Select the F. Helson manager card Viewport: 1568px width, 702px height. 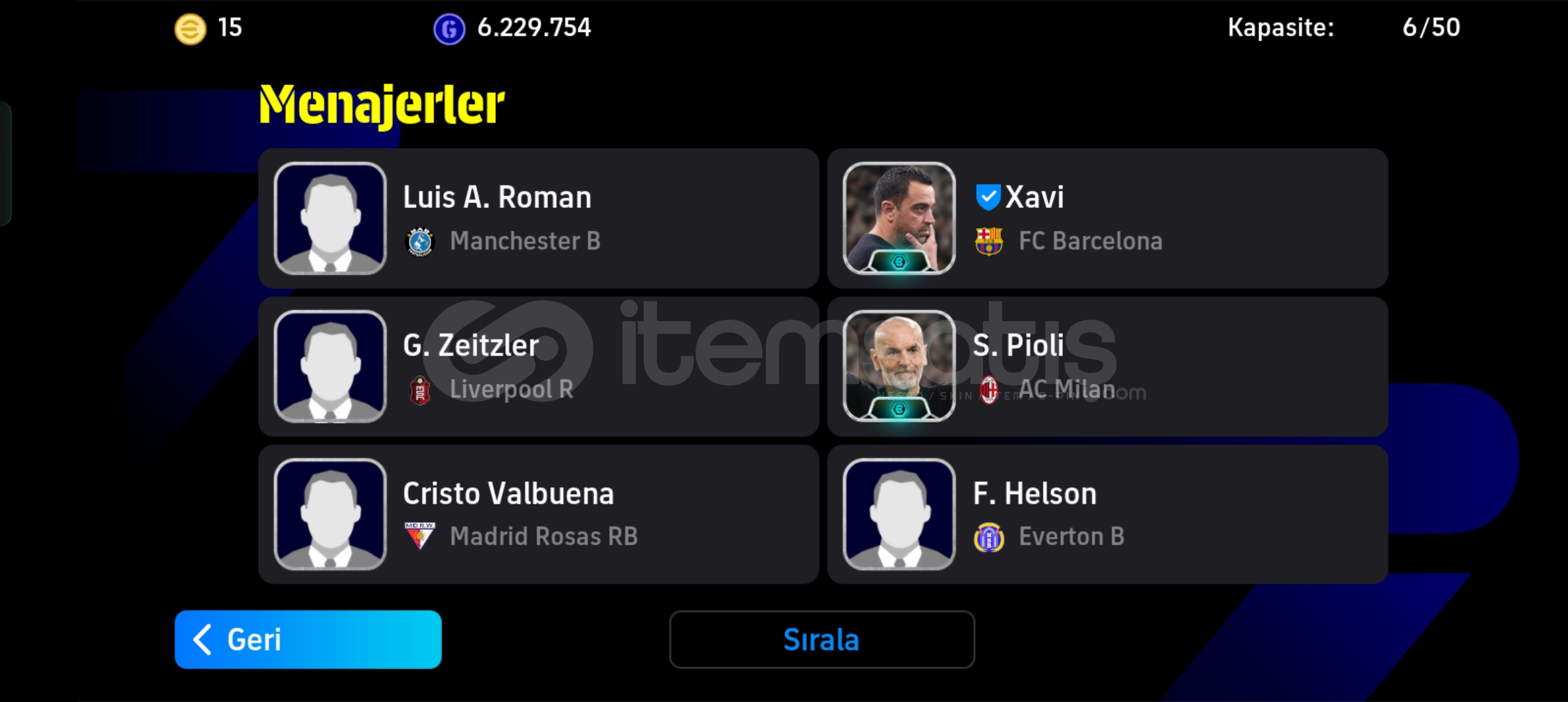click(x=1108, y=515)
